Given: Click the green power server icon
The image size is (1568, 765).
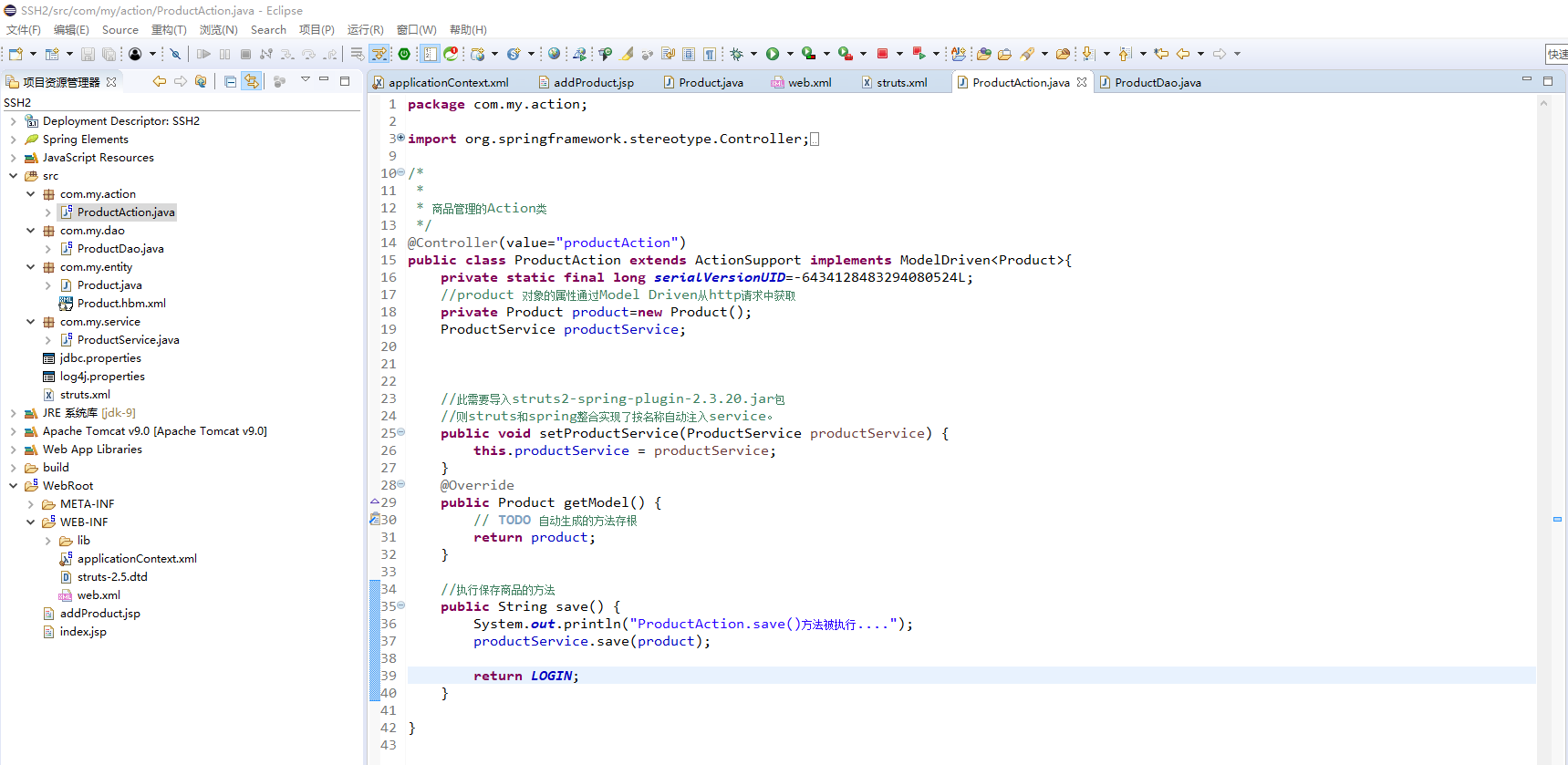Looking at the screenshot, I should point(404,54).
